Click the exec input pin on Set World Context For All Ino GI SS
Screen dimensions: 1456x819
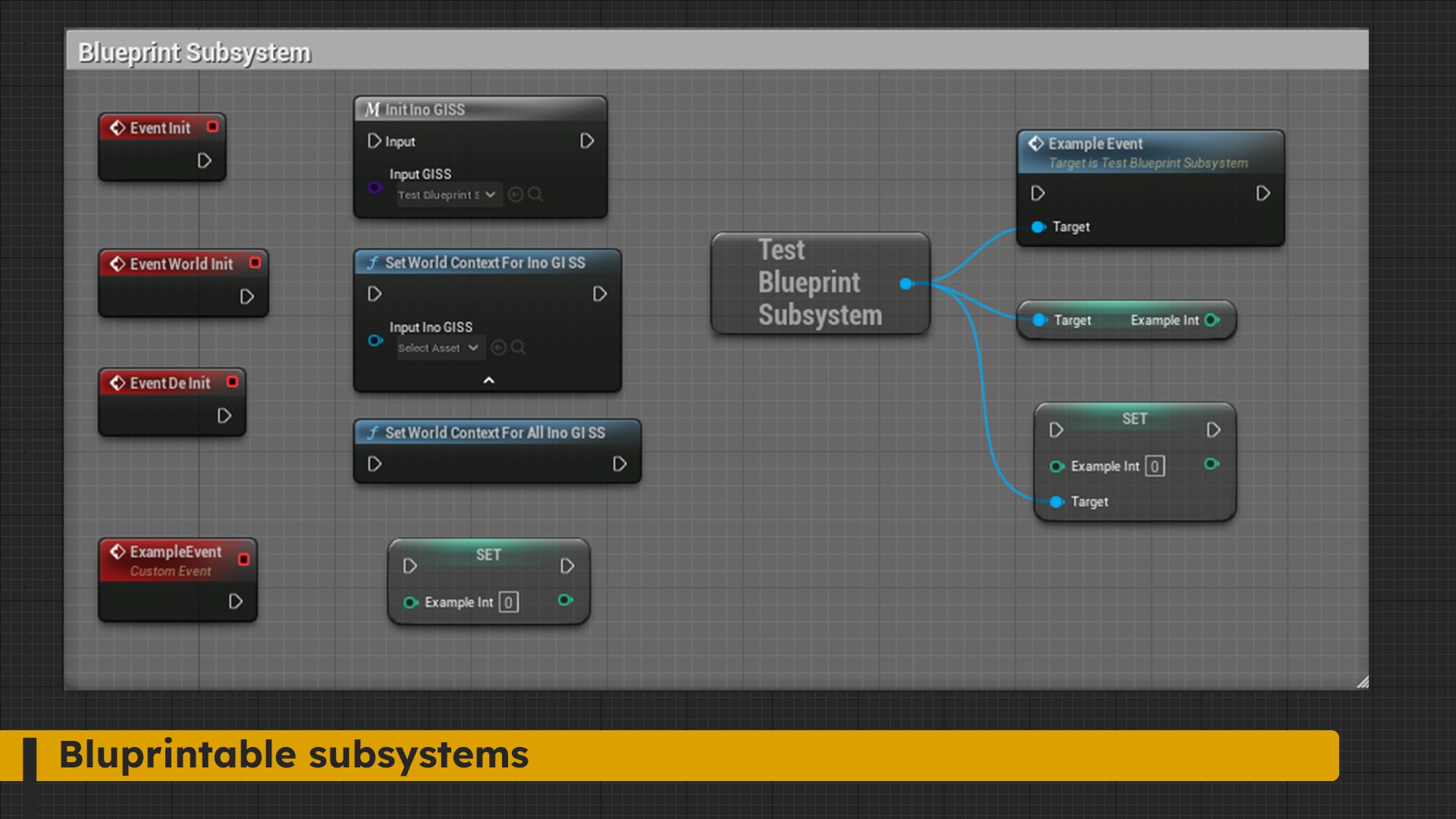pos(373,464)
